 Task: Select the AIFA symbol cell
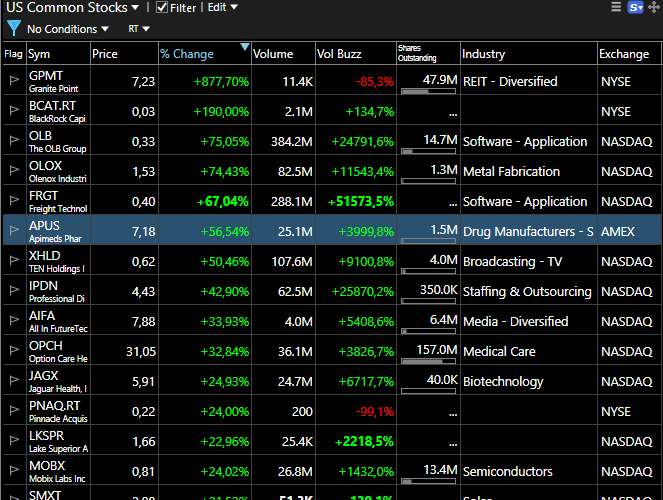[58, 320]
